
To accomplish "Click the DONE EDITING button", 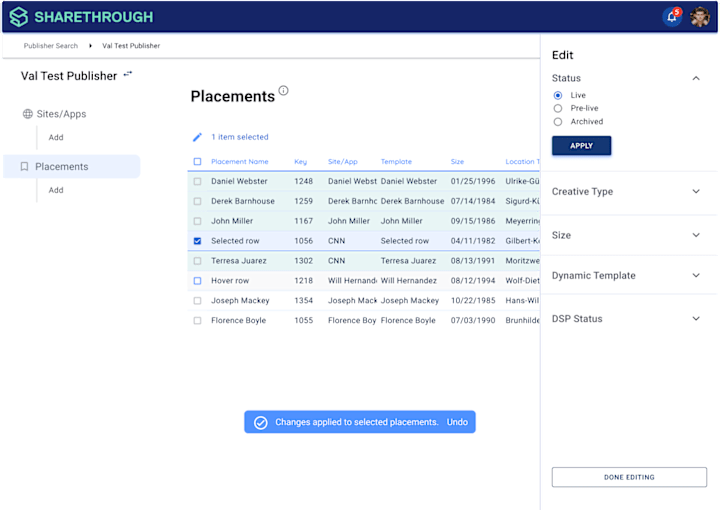I will (629, 477).
